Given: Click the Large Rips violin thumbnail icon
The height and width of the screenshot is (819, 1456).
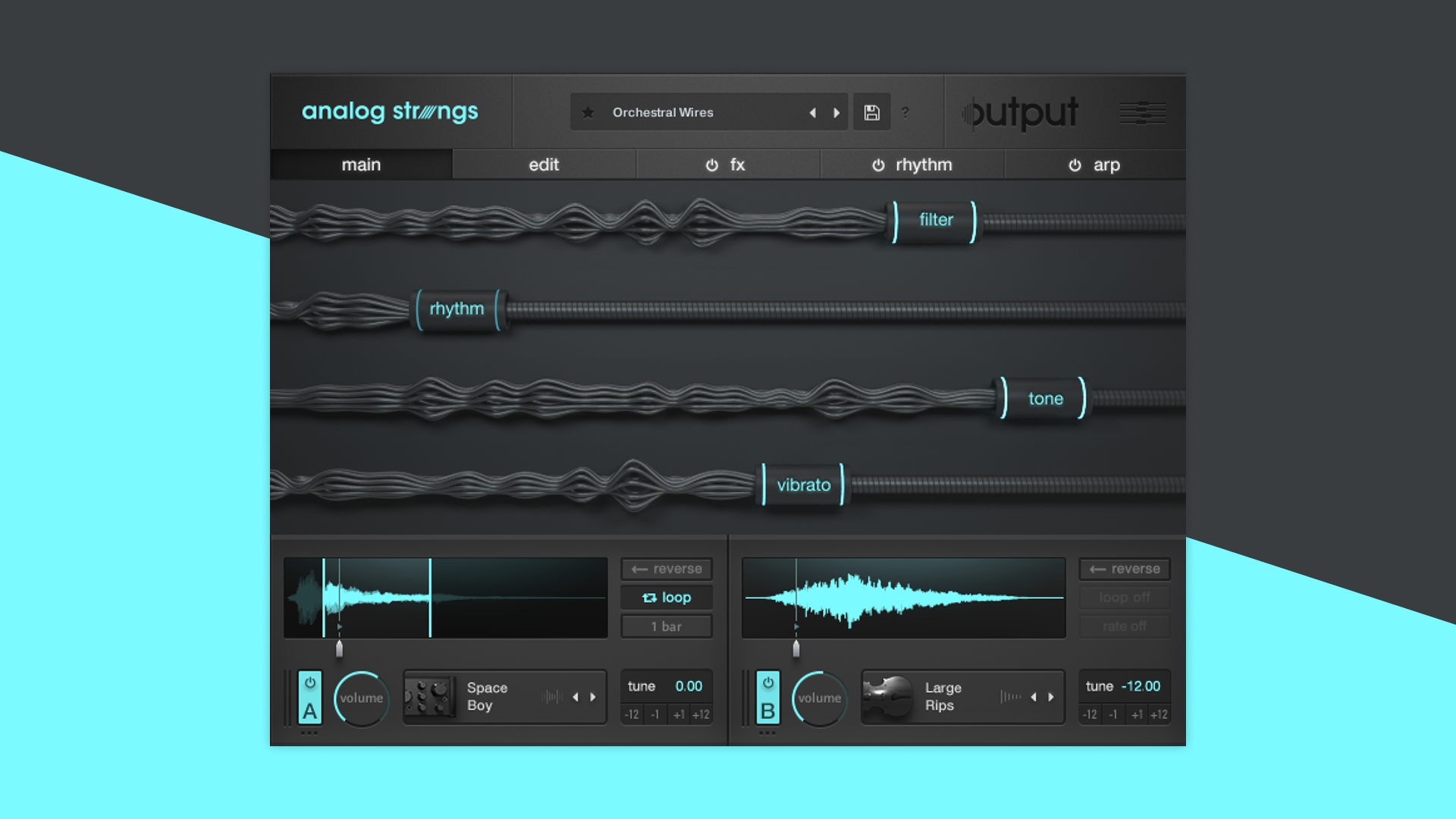Looking at the screenshot, I should click(x=888, y=696).
